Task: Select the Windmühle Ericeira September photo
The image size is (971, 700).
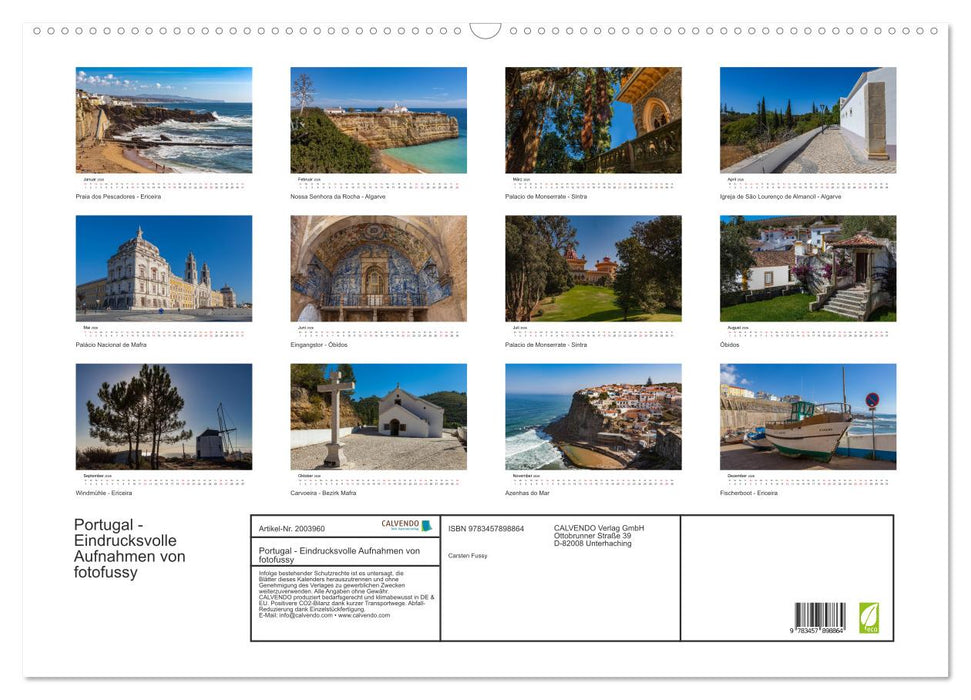Action: click(x=163, y=416)
